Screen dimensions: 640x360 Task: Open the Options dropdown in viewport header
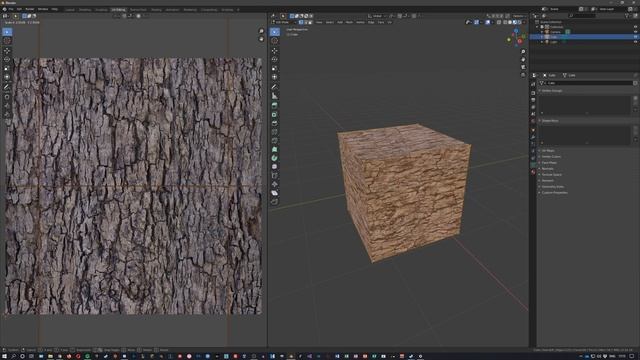point(519,16)
